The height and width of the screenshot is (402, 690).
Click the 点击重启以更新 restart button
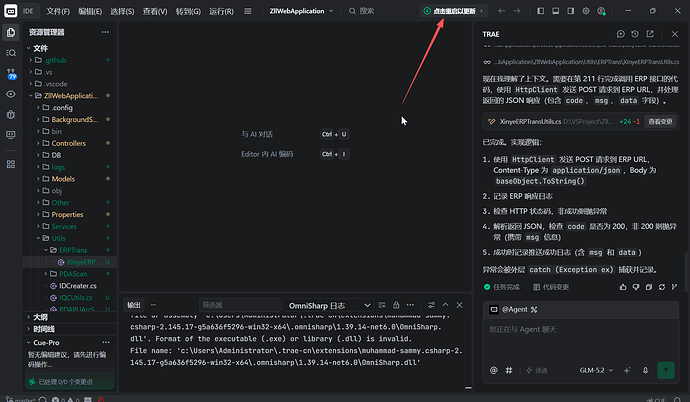coord(454,11)
